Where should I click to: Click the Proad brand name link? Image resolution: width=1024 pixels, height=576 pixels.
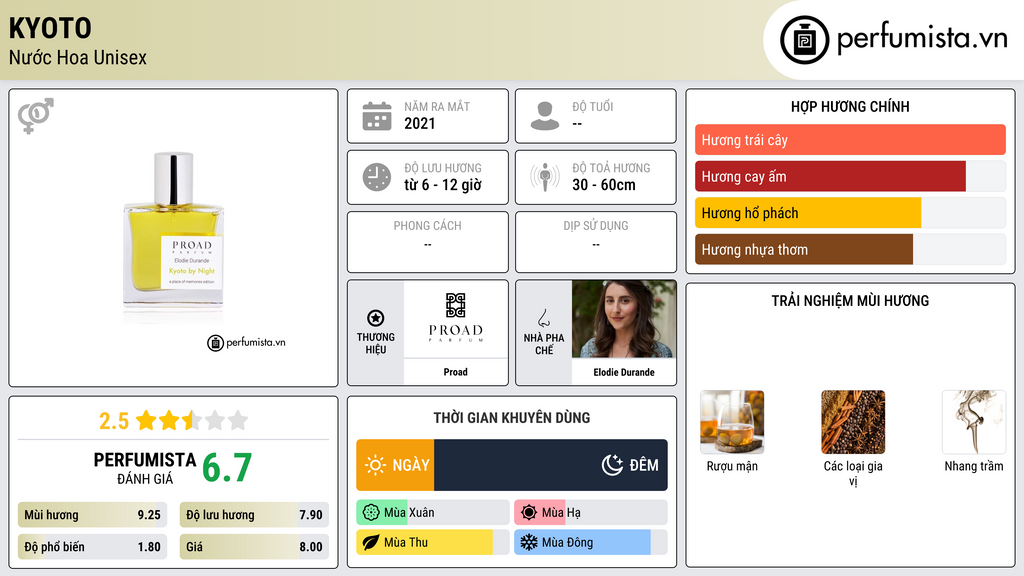[455, 372]
